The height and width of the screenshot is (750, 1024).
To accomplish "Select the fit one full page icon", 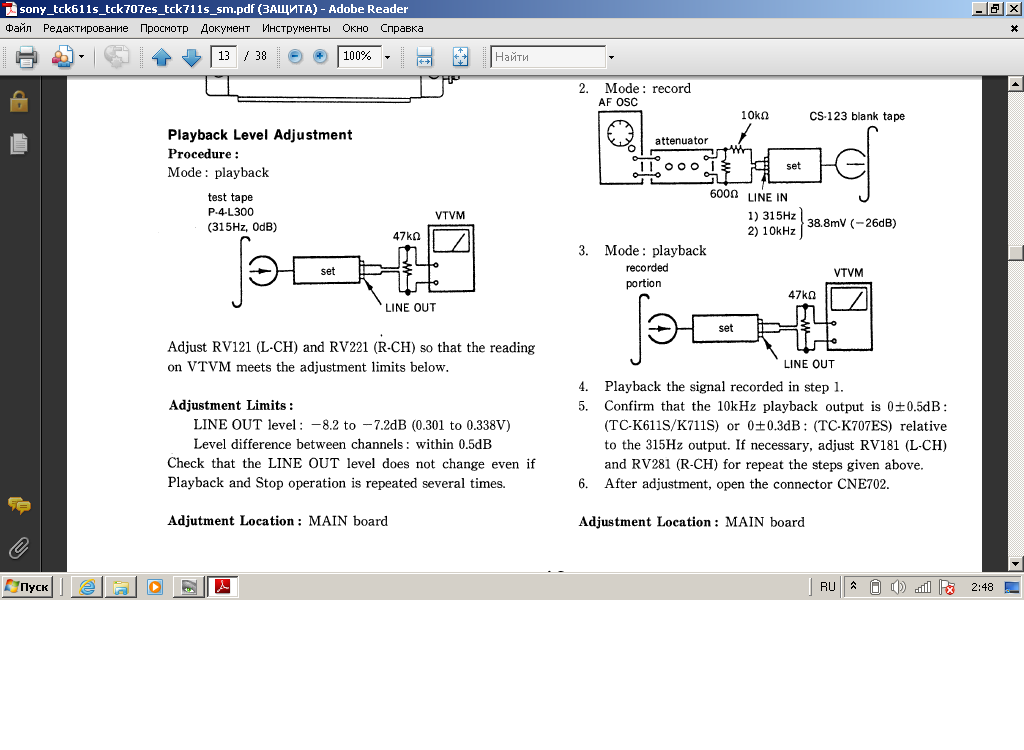I will [x=460, y=57].
